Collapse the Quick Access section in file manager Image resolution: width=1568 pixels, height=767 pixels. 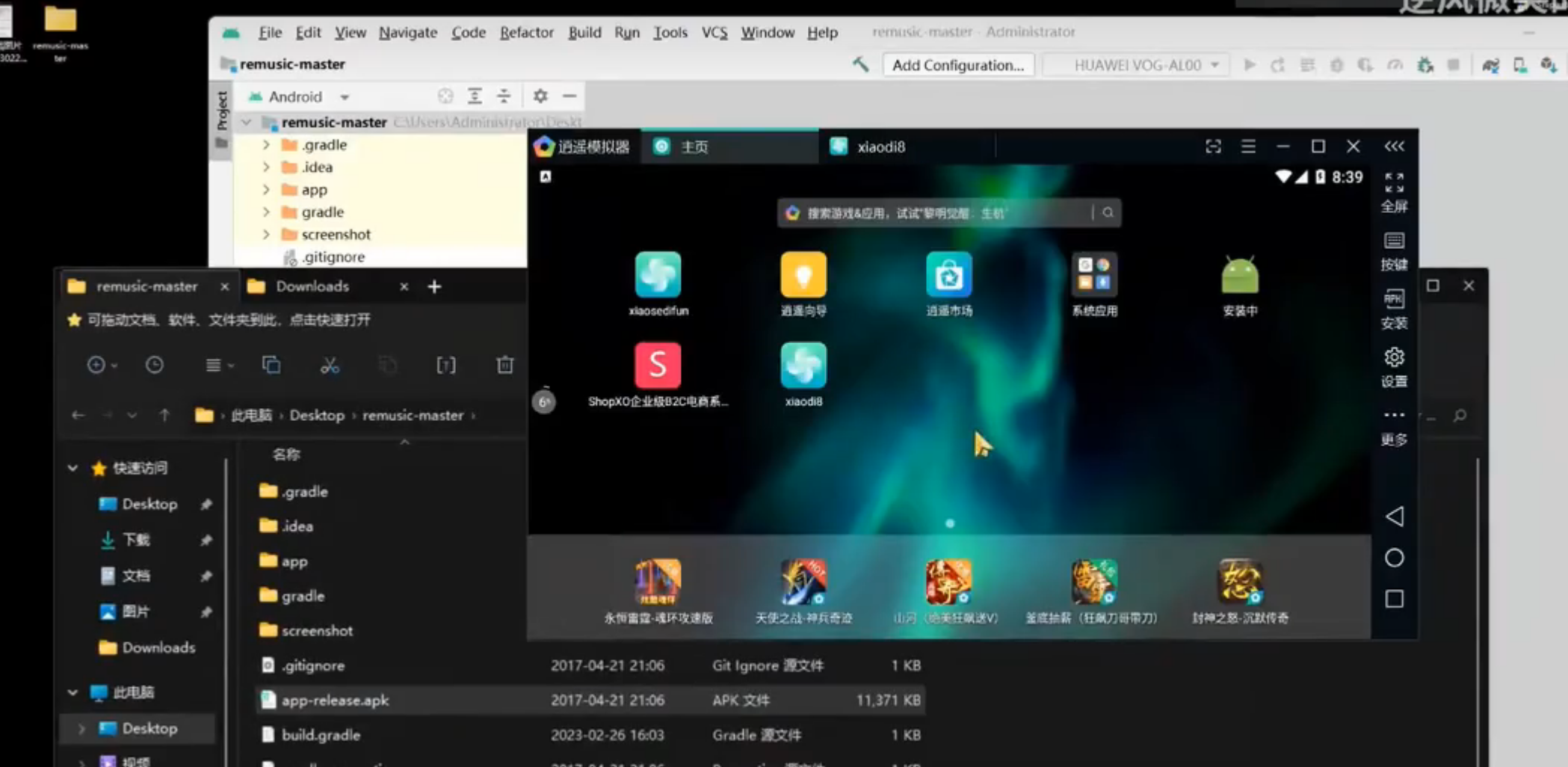(72, 468)
